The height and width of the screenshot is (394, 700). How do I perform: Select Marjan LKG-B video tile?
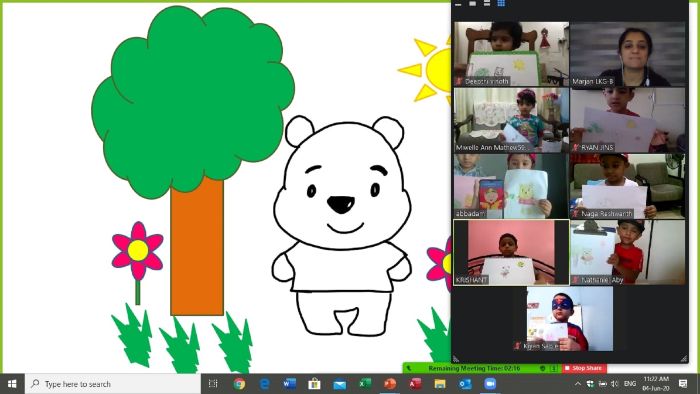click(627, 54)
